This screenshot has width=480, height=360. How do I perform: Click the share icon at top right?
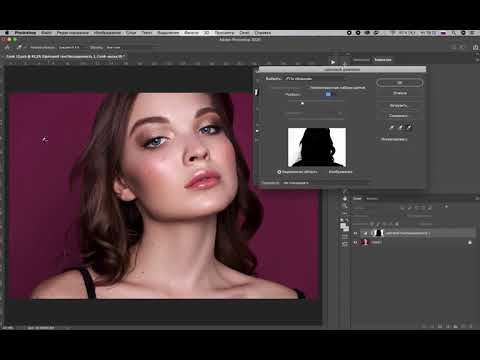475,47
